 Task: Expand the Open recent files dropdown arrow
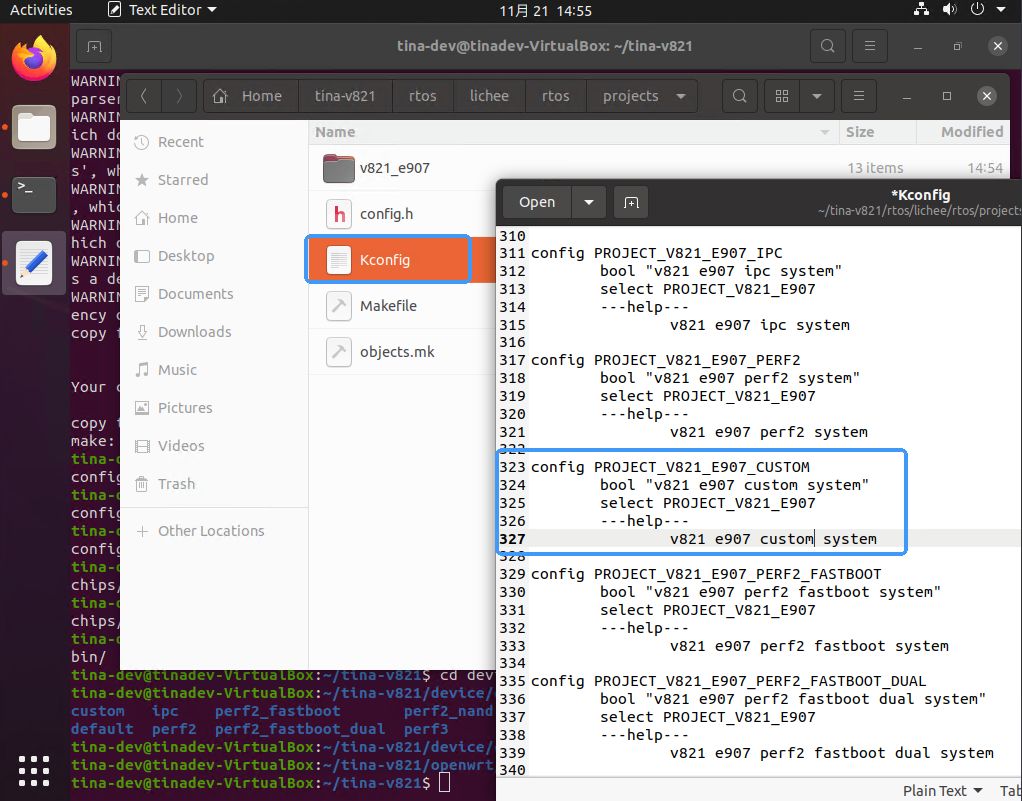click(589, 202)
